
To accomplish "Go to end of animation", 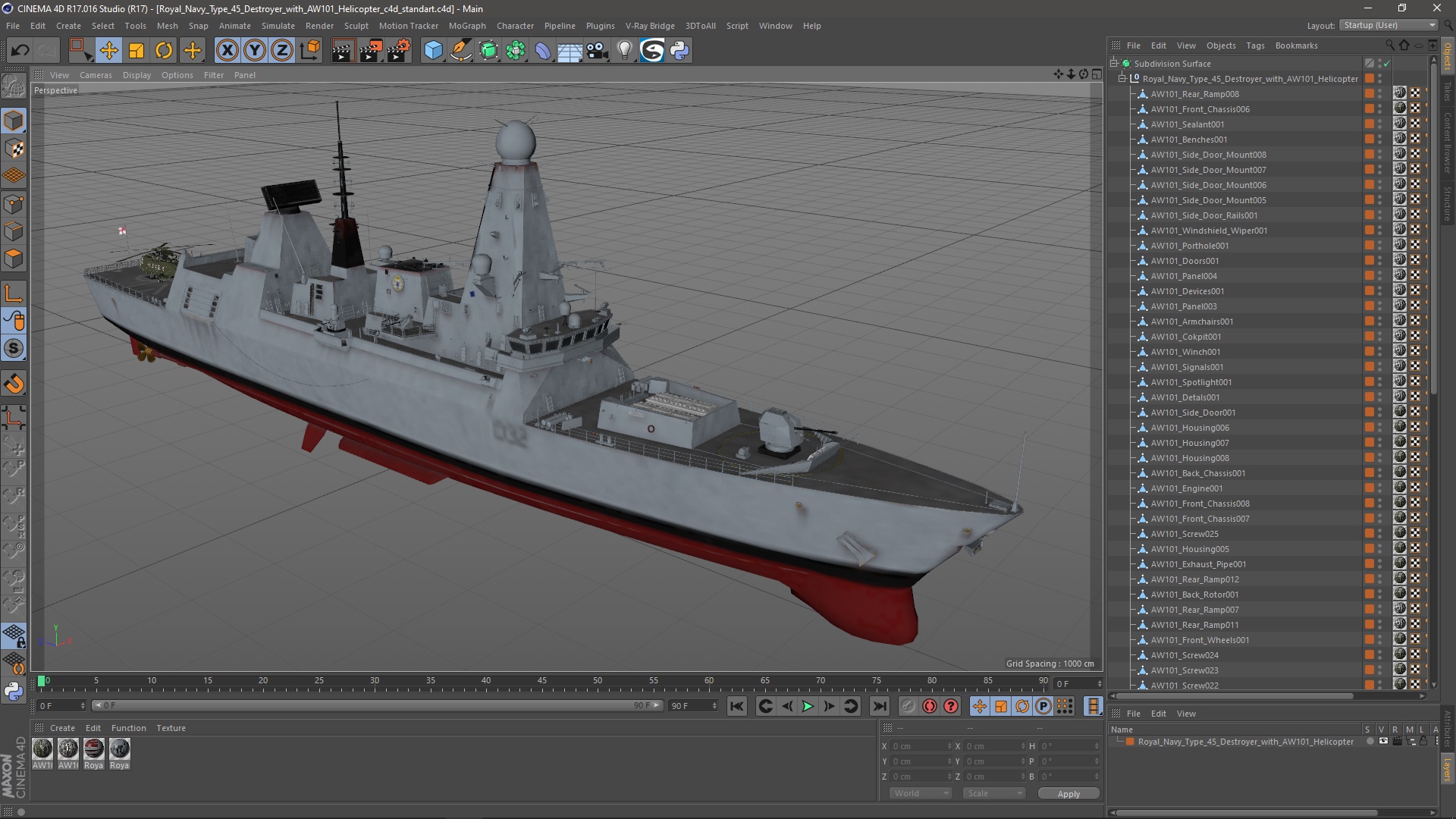I will tap(879, 707).
